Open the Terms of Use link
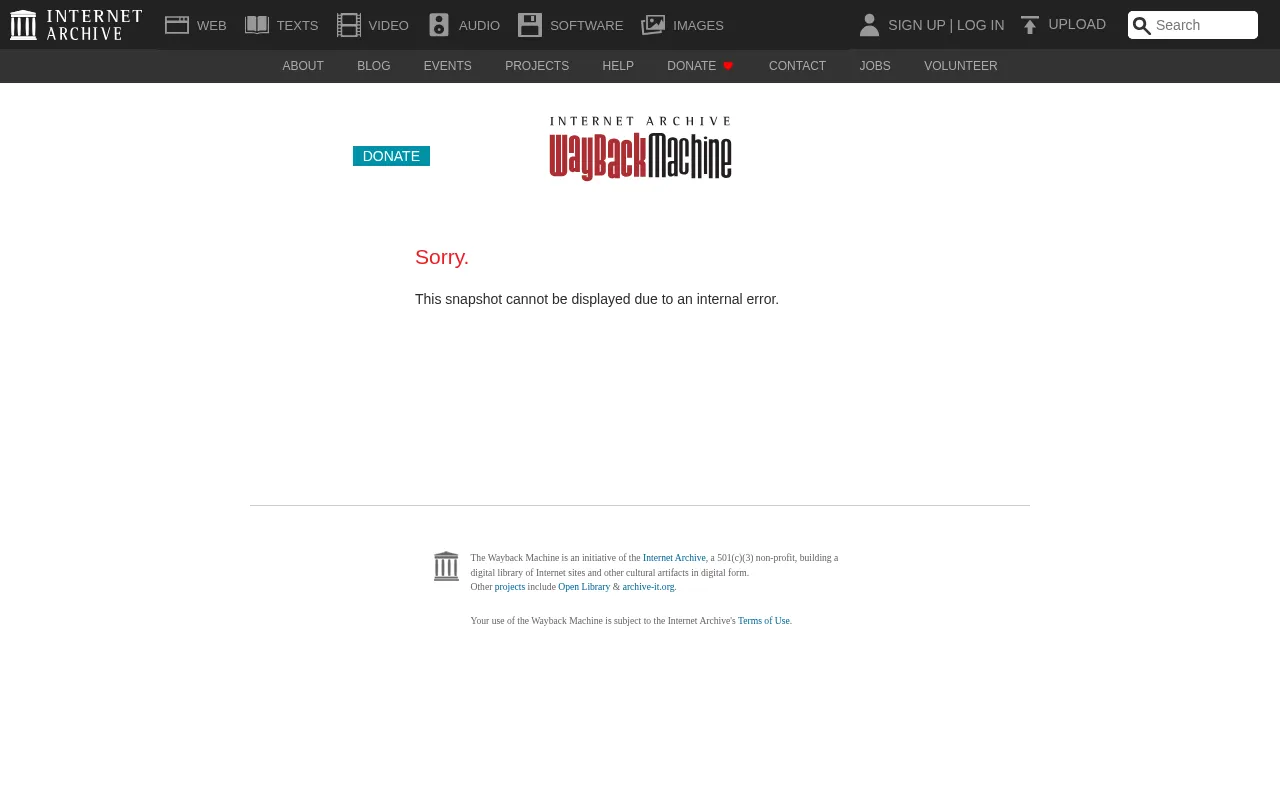The height and width of the screenshot is (800, 1280). (x=763, y=620)
